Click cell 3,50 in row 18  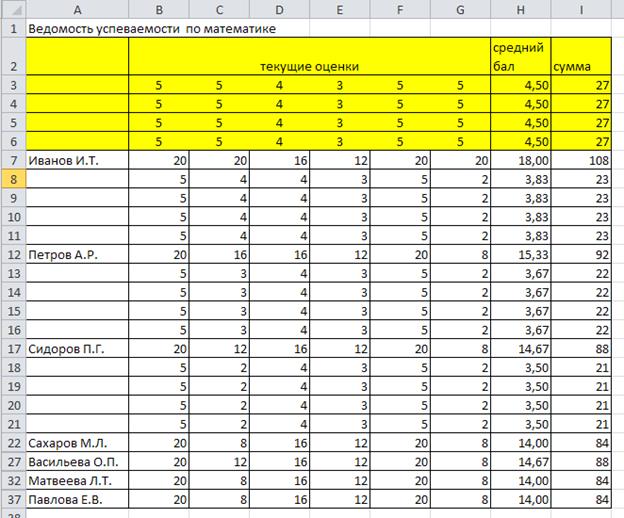521,368
